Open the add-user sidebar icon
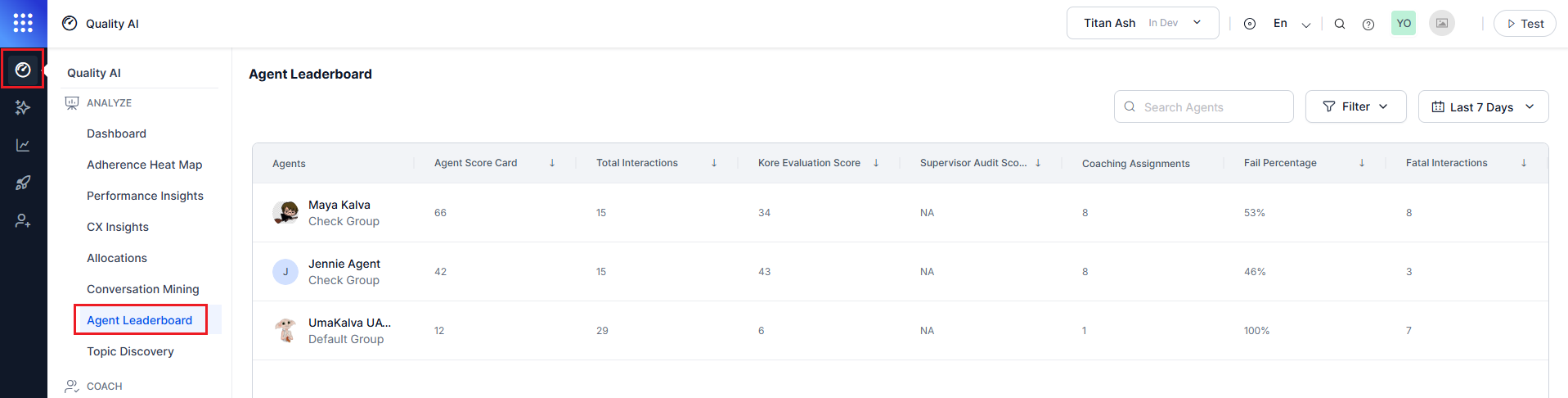 [x=23, y=220]
